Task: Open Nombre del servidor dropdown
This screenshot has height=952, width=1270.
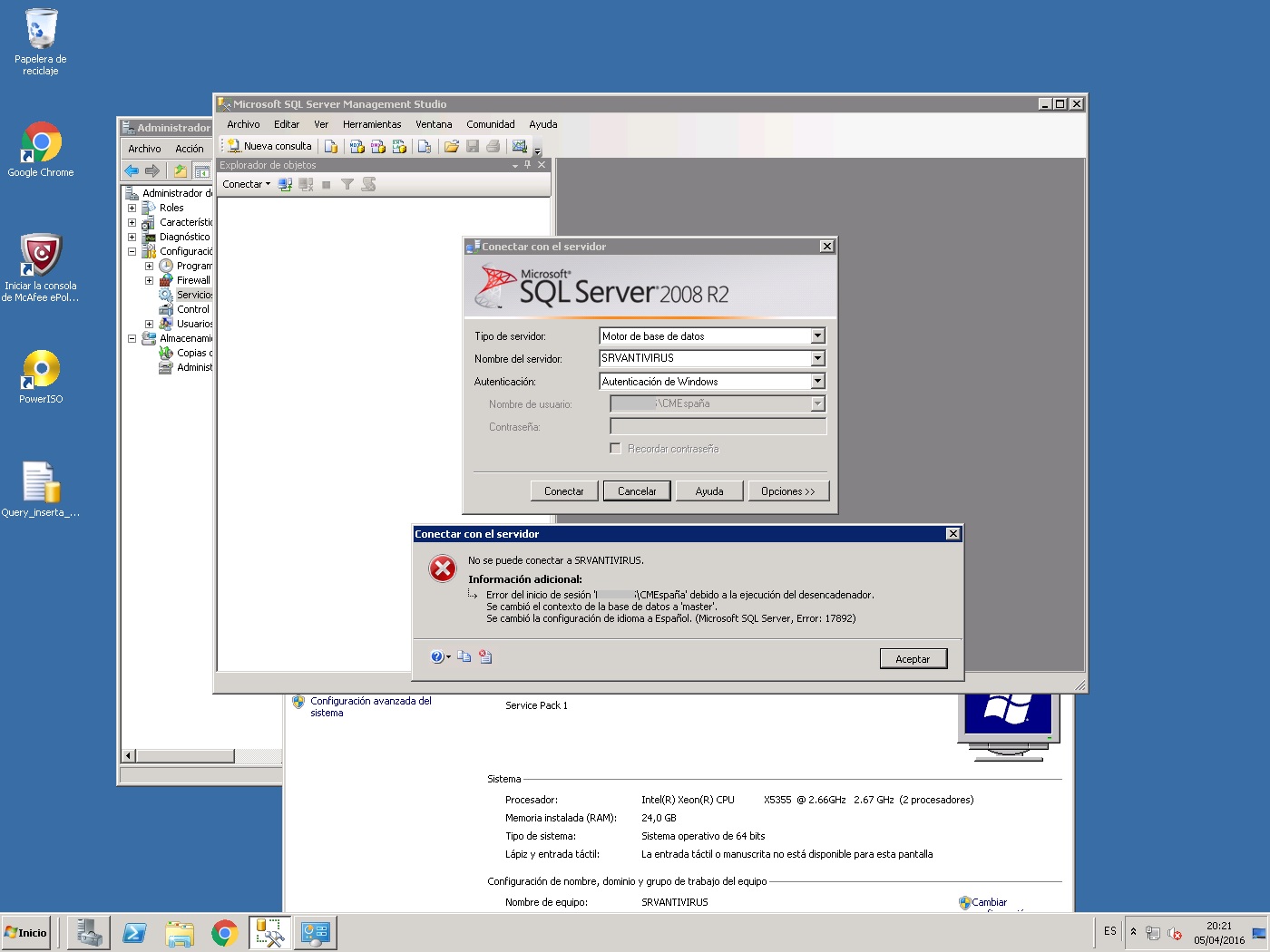Action: point(817,359)
